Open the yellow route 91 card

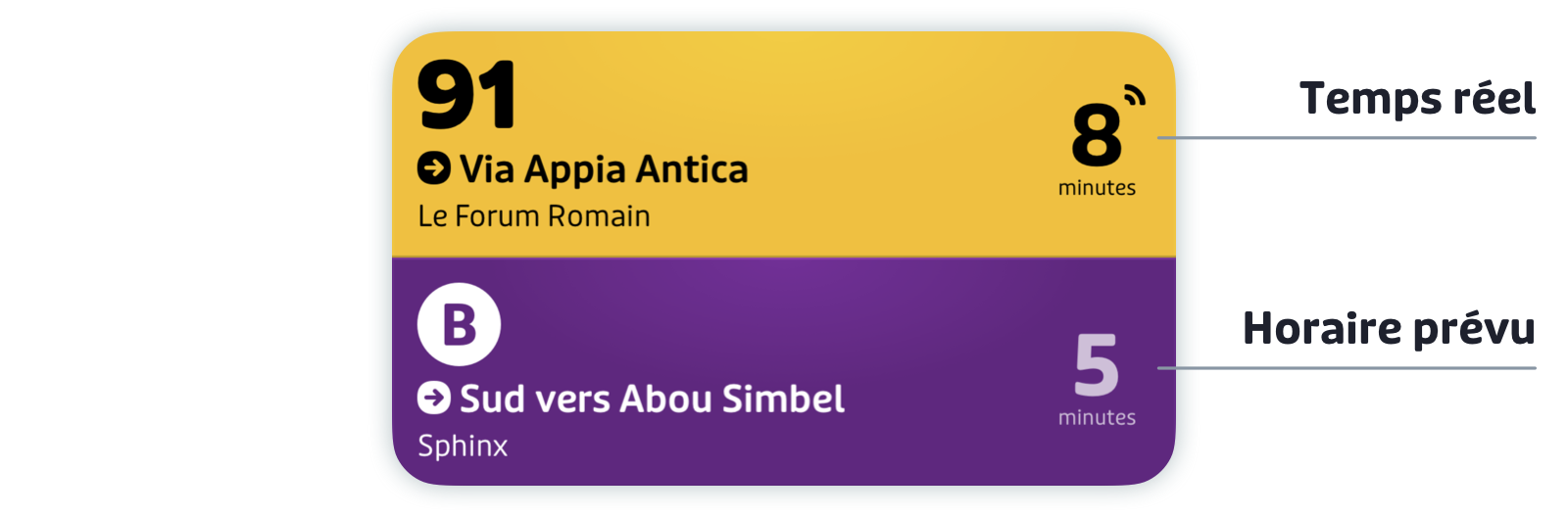pyautogui.click(x=783, y=144)
